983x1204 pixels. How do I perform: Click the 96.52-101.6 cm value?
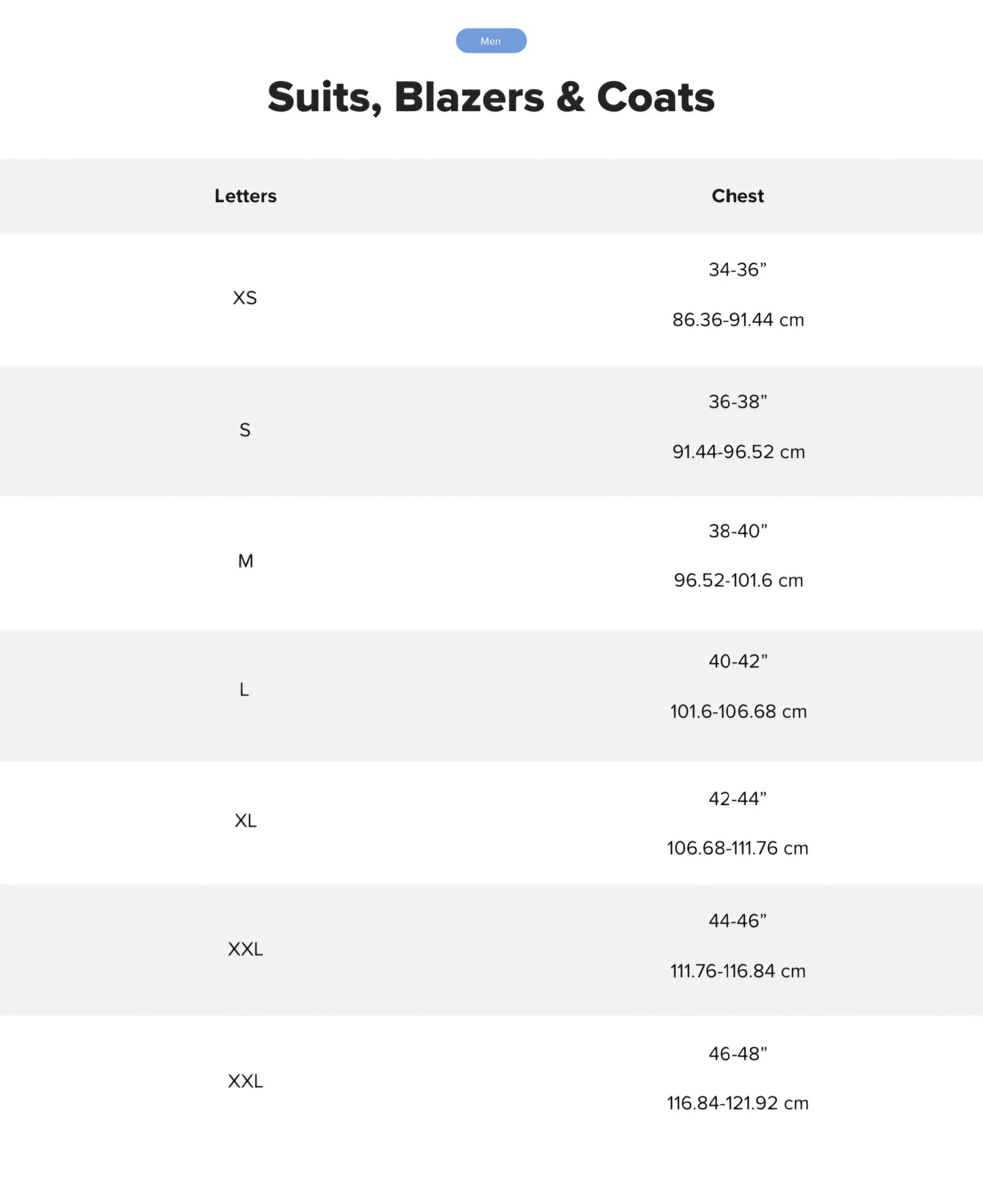pyautogui.click(x=738, y=581)
